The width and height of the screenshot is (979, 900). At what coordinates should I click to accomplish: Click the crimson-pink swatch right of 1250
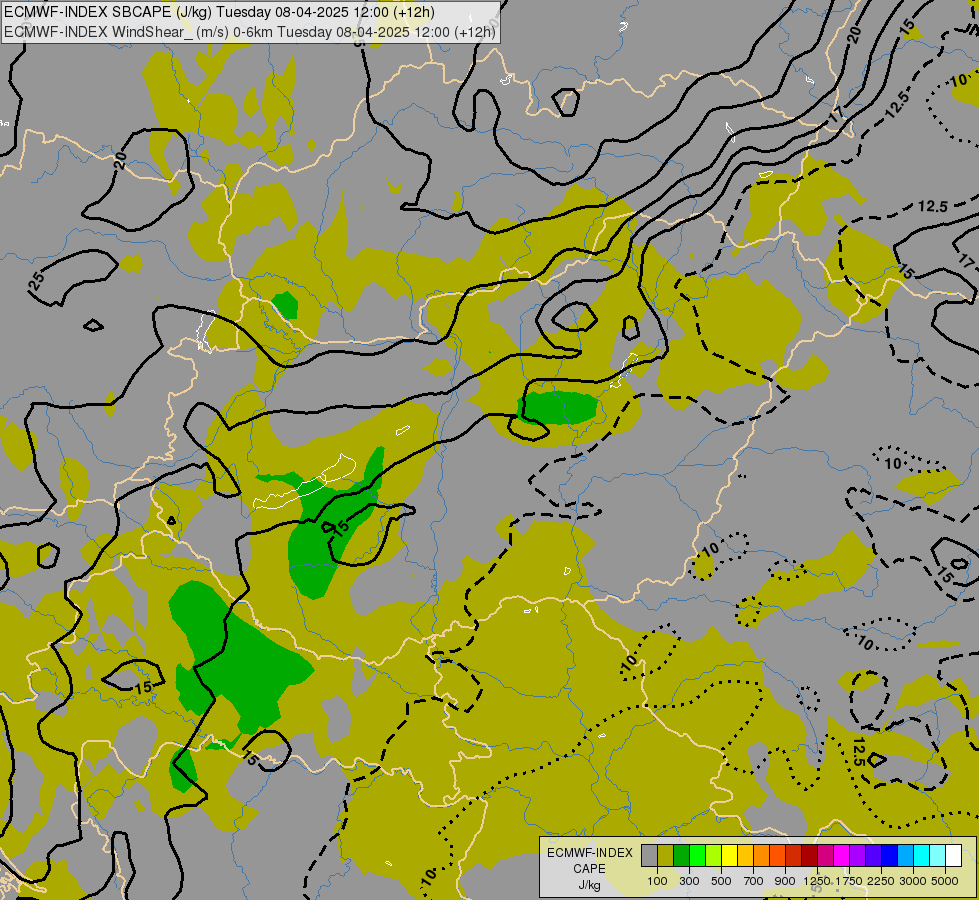point(825,855)
